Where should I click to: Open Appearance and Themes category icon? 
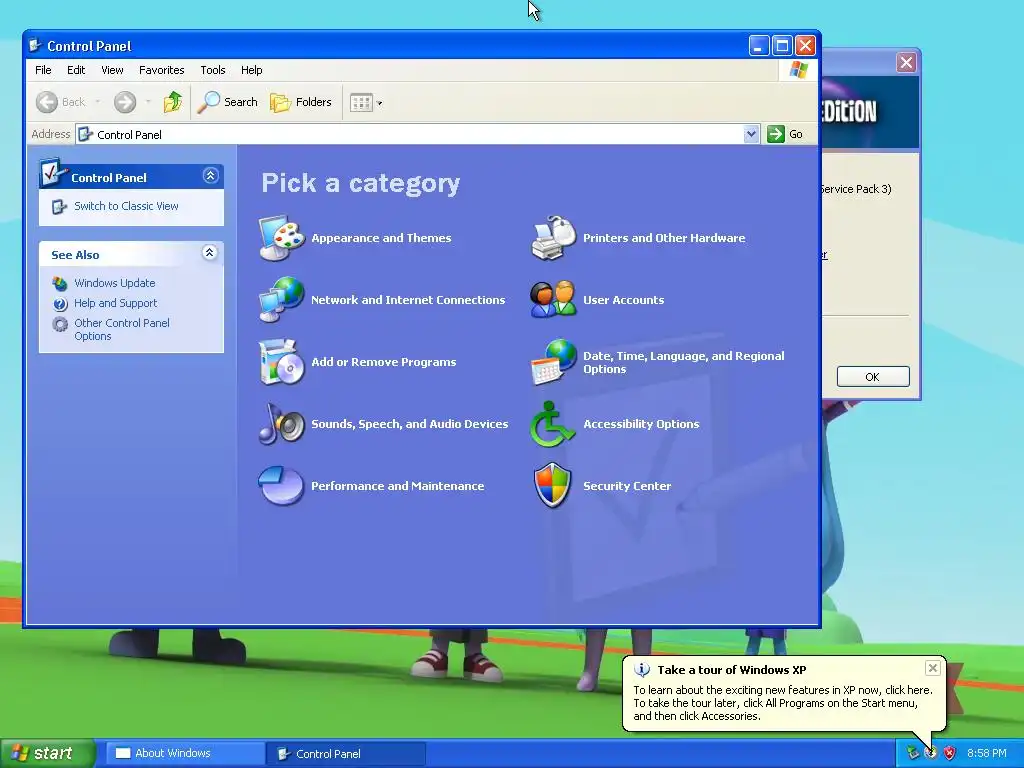[x=281, y=238]
